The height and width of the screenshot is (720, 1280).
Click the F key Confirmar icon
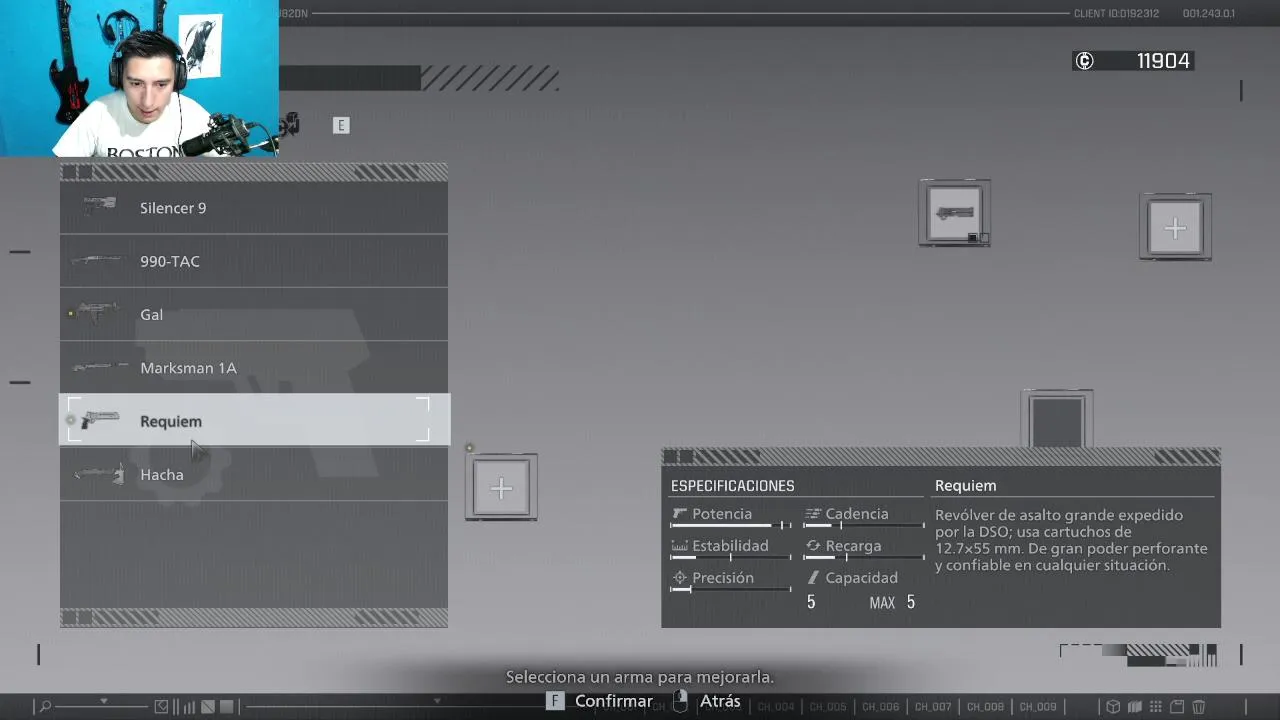click(x=555, y=701)
